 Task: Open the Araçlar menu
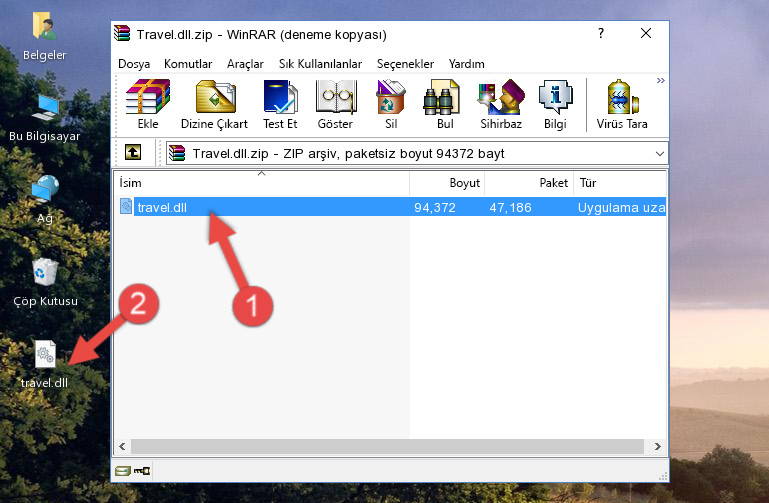(x=245, y=64)
